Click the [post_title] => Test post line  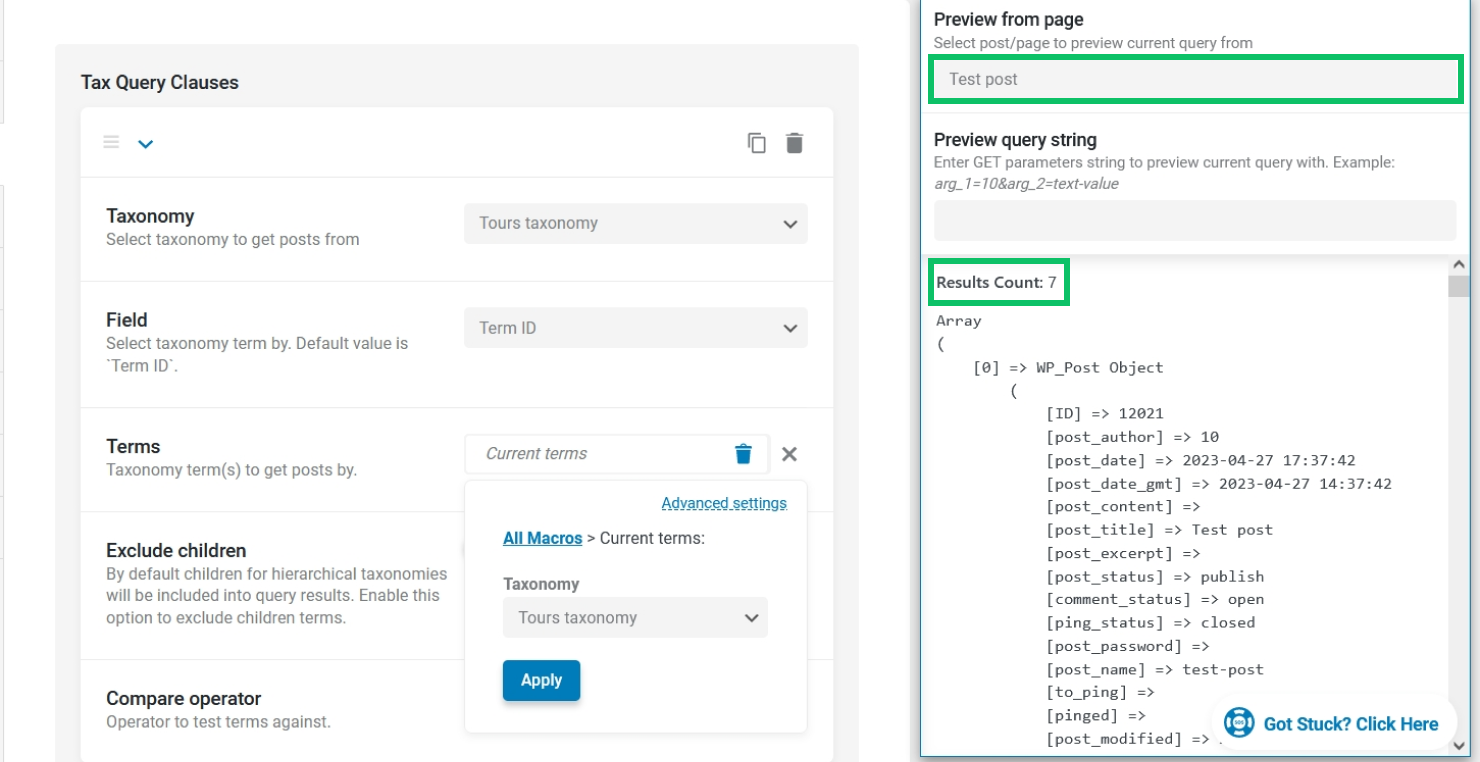click(1159, 530)
